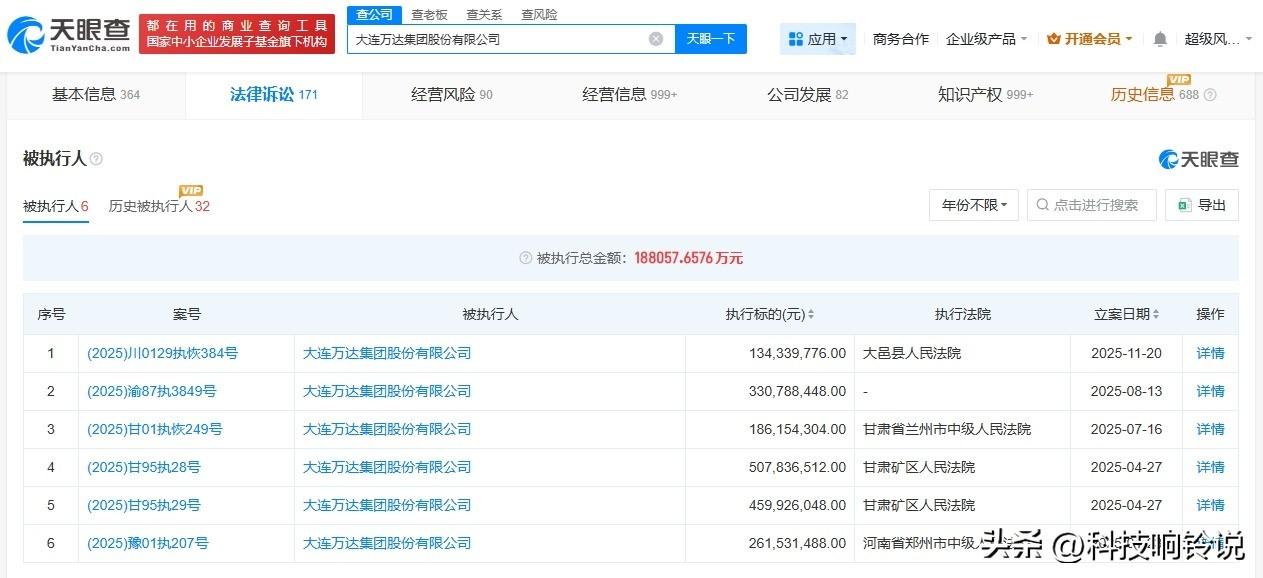This screenshot has width=1263, height=578.
Task: Open case (2025)豫01执207号
Action: [148, 543]
